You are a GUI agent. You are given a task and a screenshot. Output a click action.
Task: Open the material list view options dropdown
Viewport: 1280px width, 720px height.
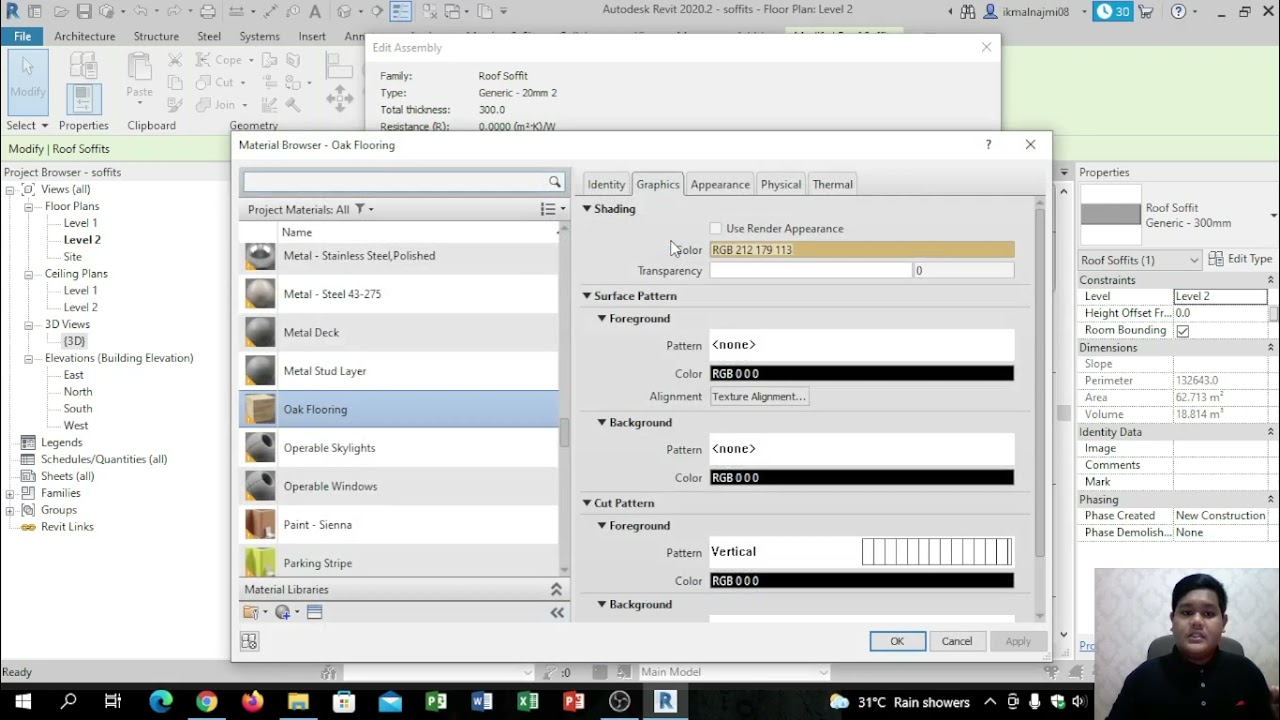[x=552, y=209]
